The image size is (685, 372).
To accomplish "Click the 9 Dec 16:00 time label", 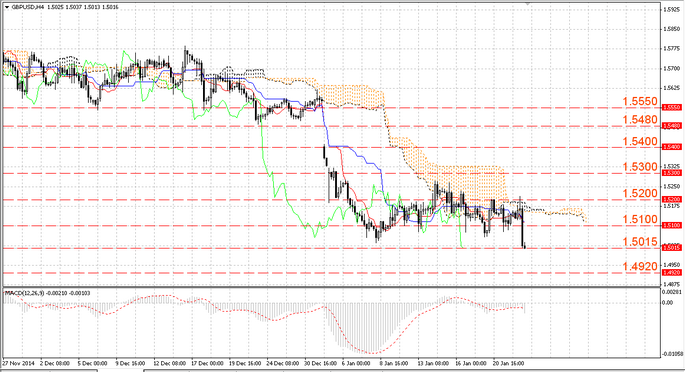I will click(130, 363).
